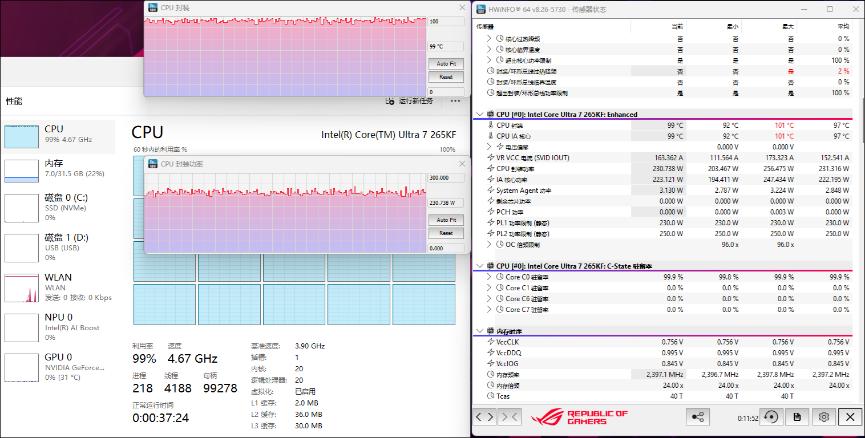The height and width of the screenshot is (438, 865).
Task: Click thermometer icon on CPU IA core row
Action: (491, 136)
